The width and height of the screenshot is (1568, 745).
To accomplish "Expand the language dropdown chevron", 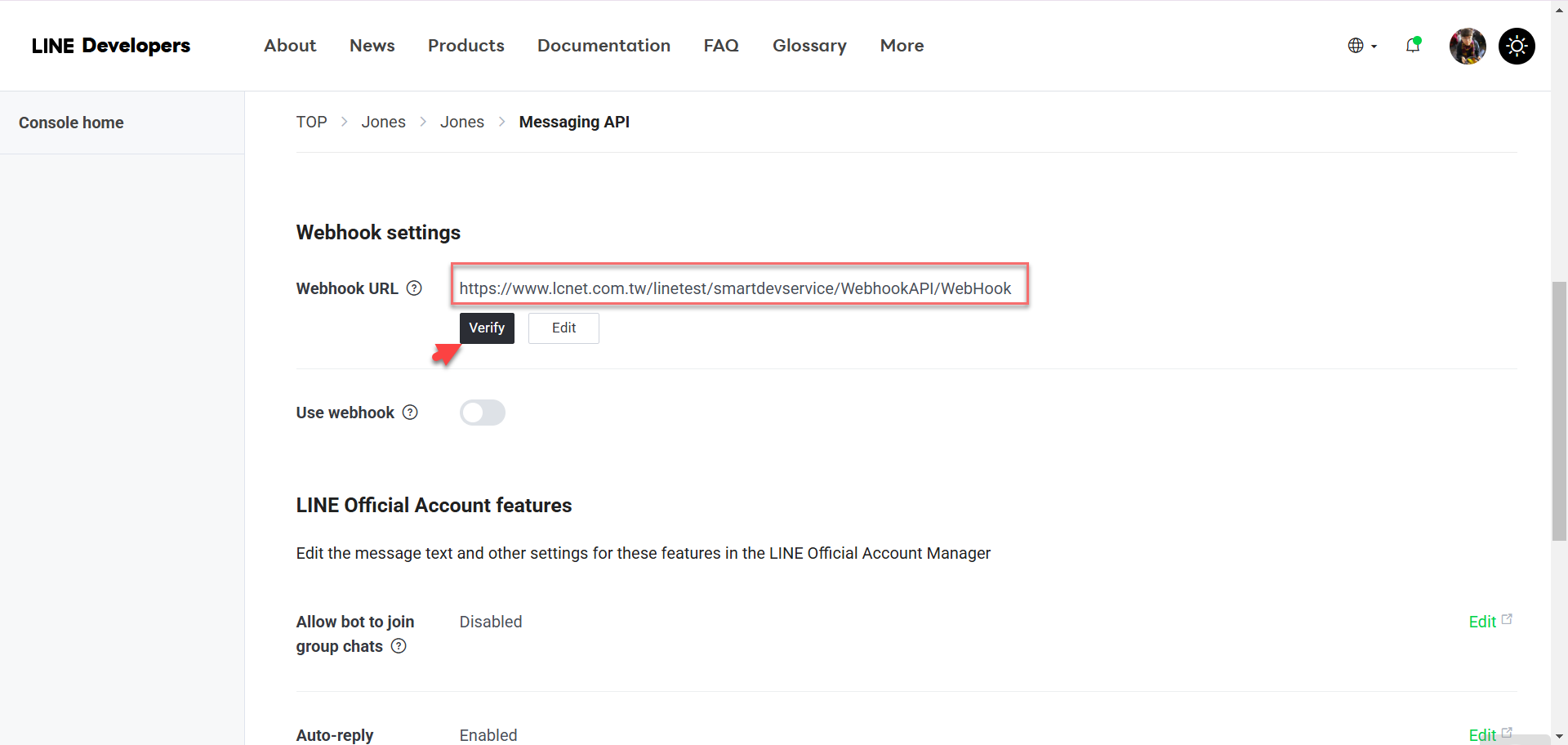I will tap(1374, 47).
